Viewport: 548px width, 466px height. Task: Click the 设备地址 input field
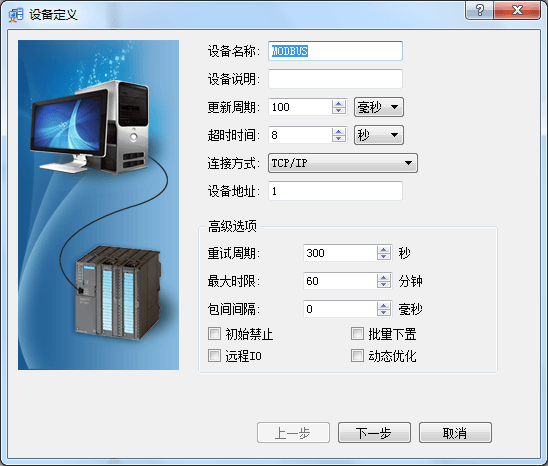(x=336, y=191)
